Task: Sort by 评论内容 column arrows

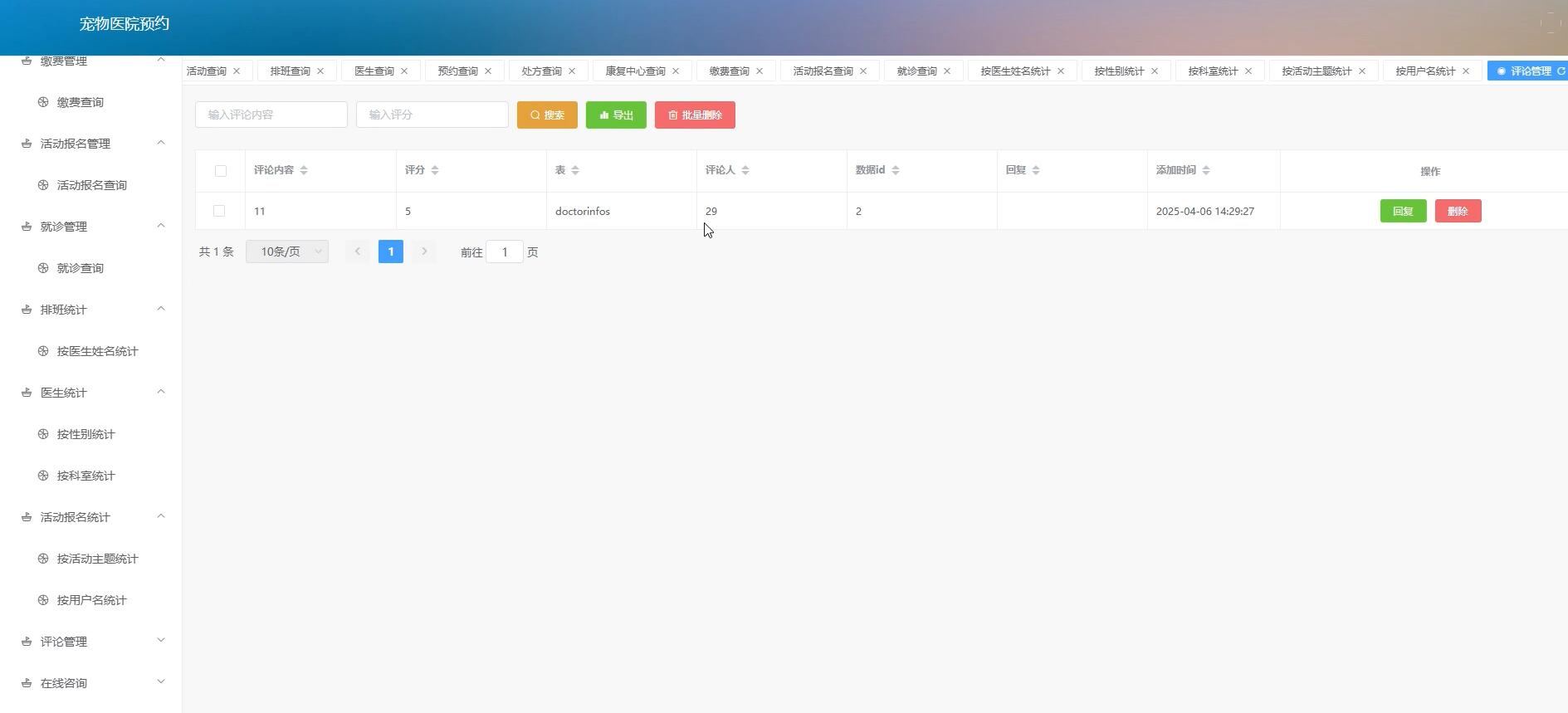Action: click(304, 170)
